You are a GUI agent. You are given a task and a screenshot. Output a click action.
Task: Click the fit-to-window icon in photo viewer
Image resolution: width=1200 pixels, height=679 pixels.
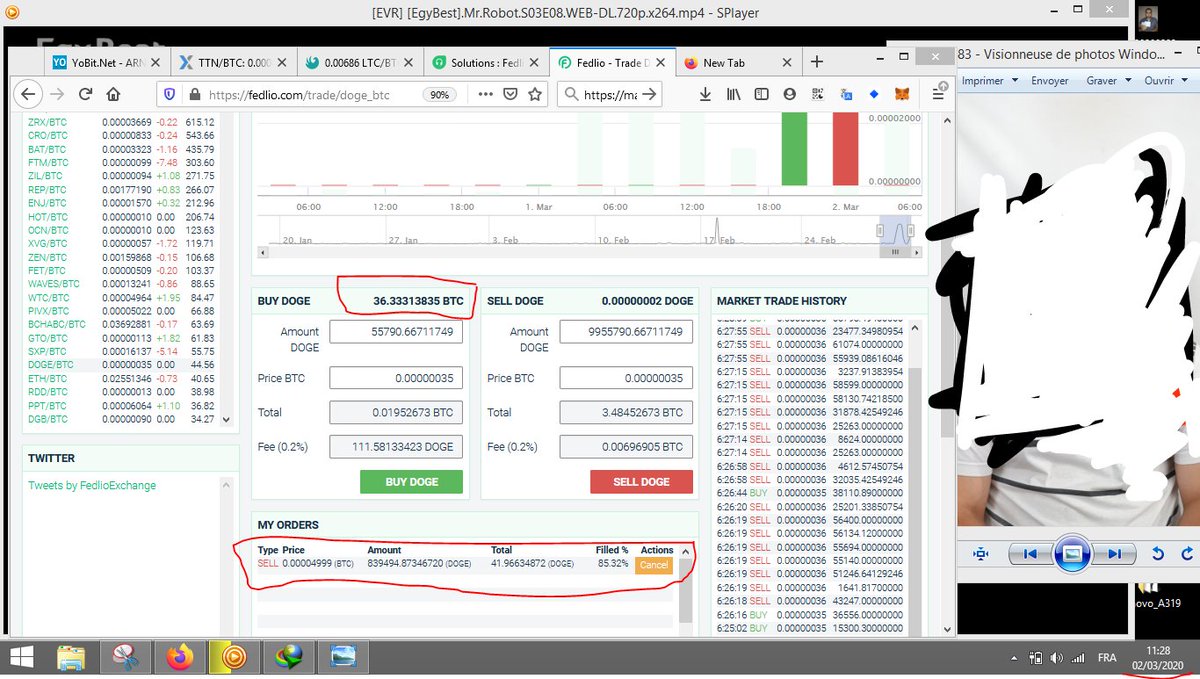click(x=980, y=553)
